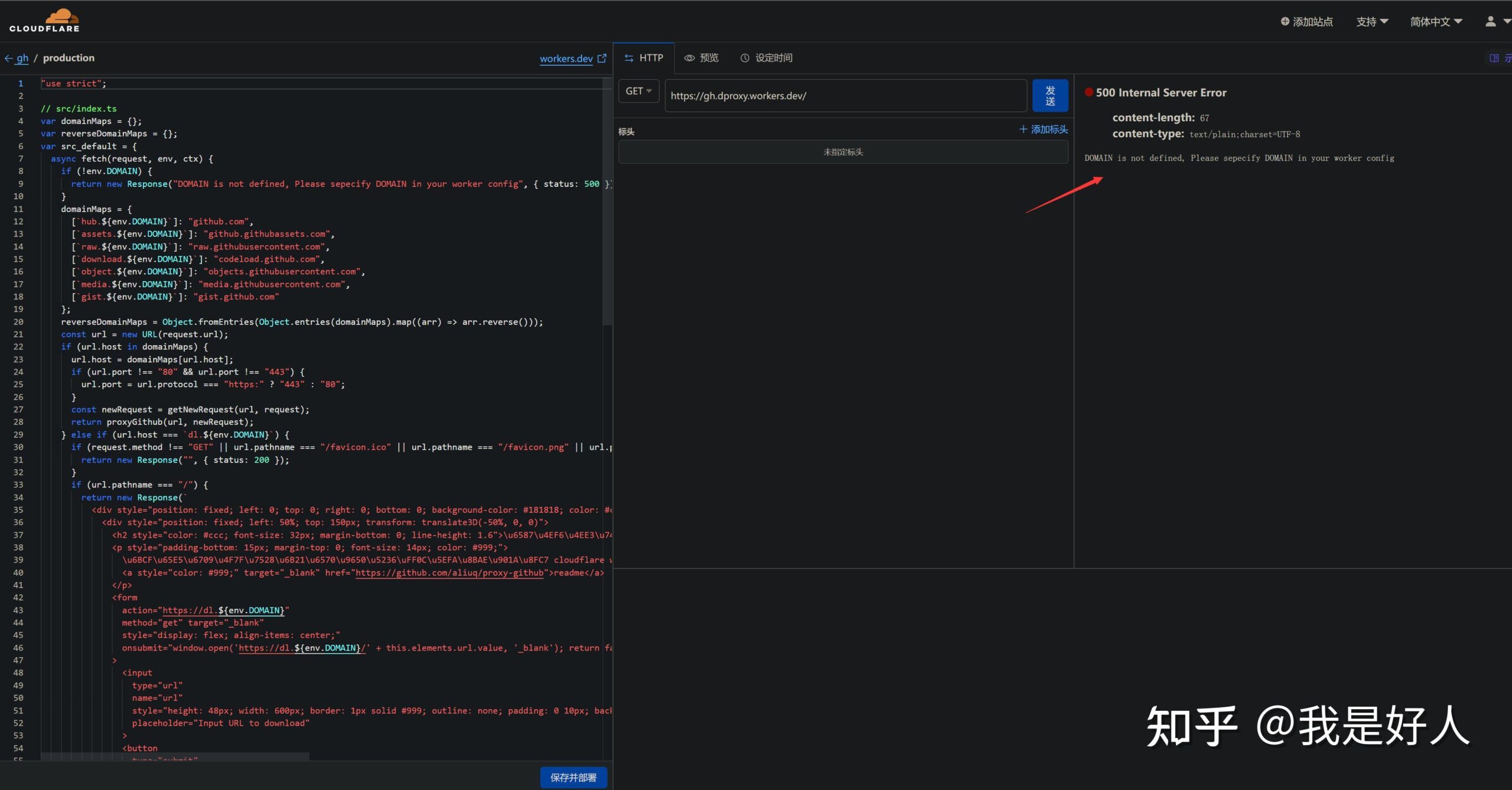Click code line 1 "use strict"
Viewport: 1512px width, 790px height.
(73, 83)
